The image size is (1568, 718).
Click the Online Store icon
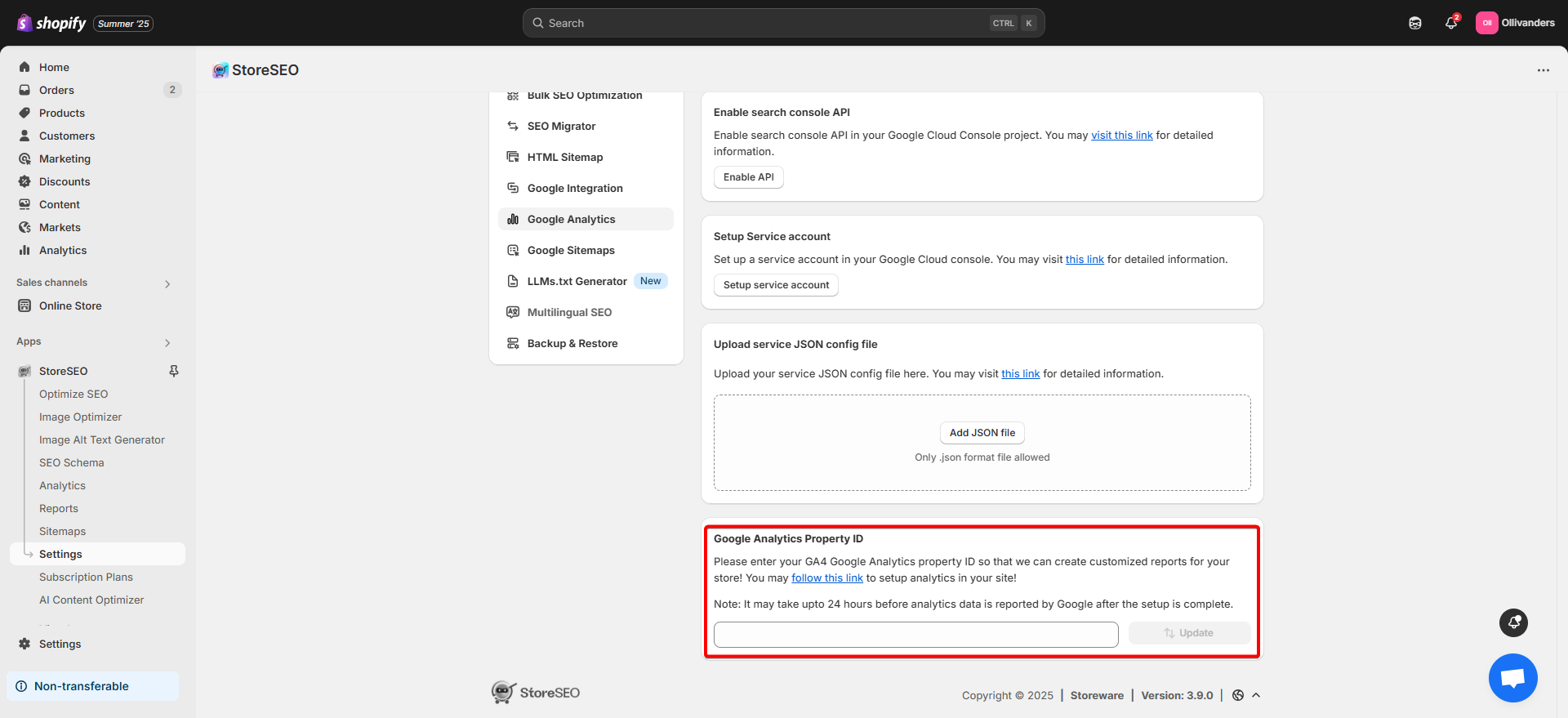click(24, 305)
